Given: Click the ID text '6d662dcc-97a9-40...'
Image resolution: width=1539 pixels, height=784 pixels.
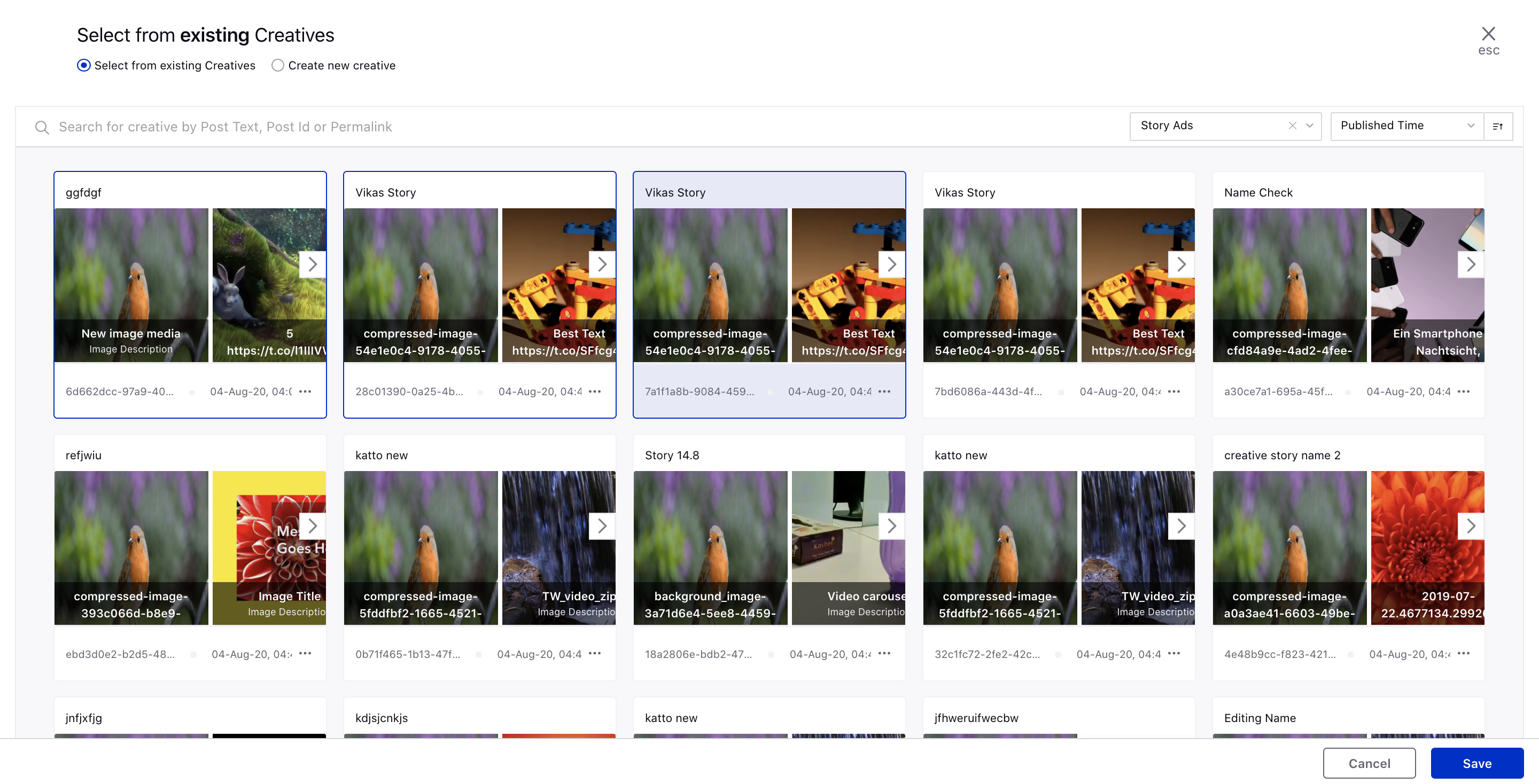Looking at the screenshot, I should click(x=120, y=391).
